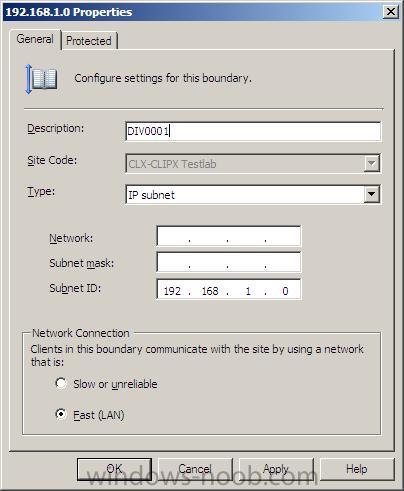This screenshot has height=491, width=404.
Task: Close the 192.168.1.0 Properties dialog
Action: click(x=391, y=12)
